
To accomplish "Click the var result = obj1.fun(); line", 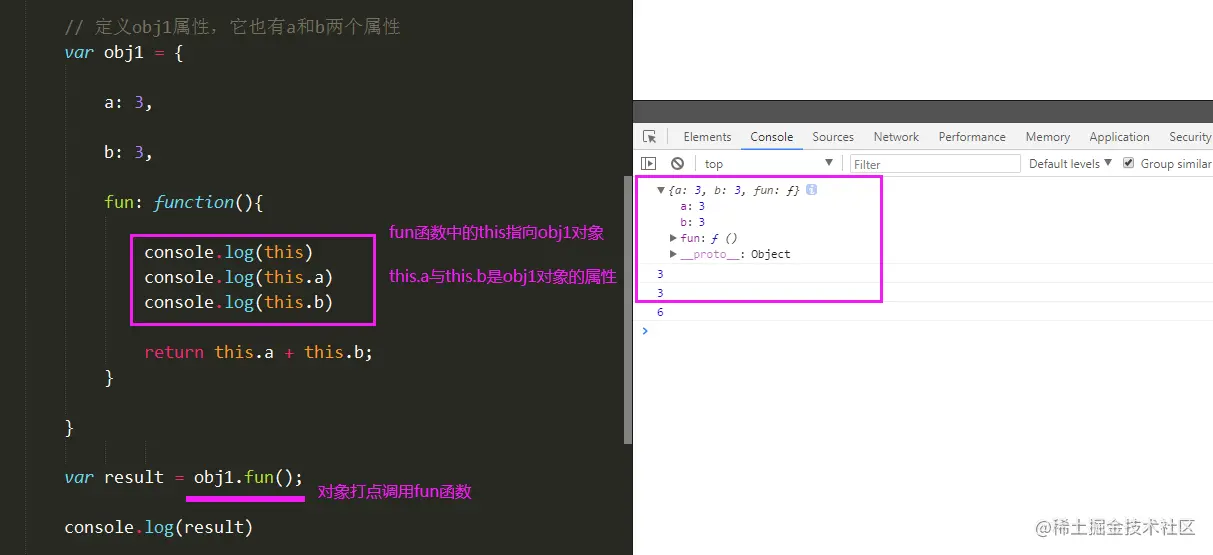I will [x=183, y=477].
